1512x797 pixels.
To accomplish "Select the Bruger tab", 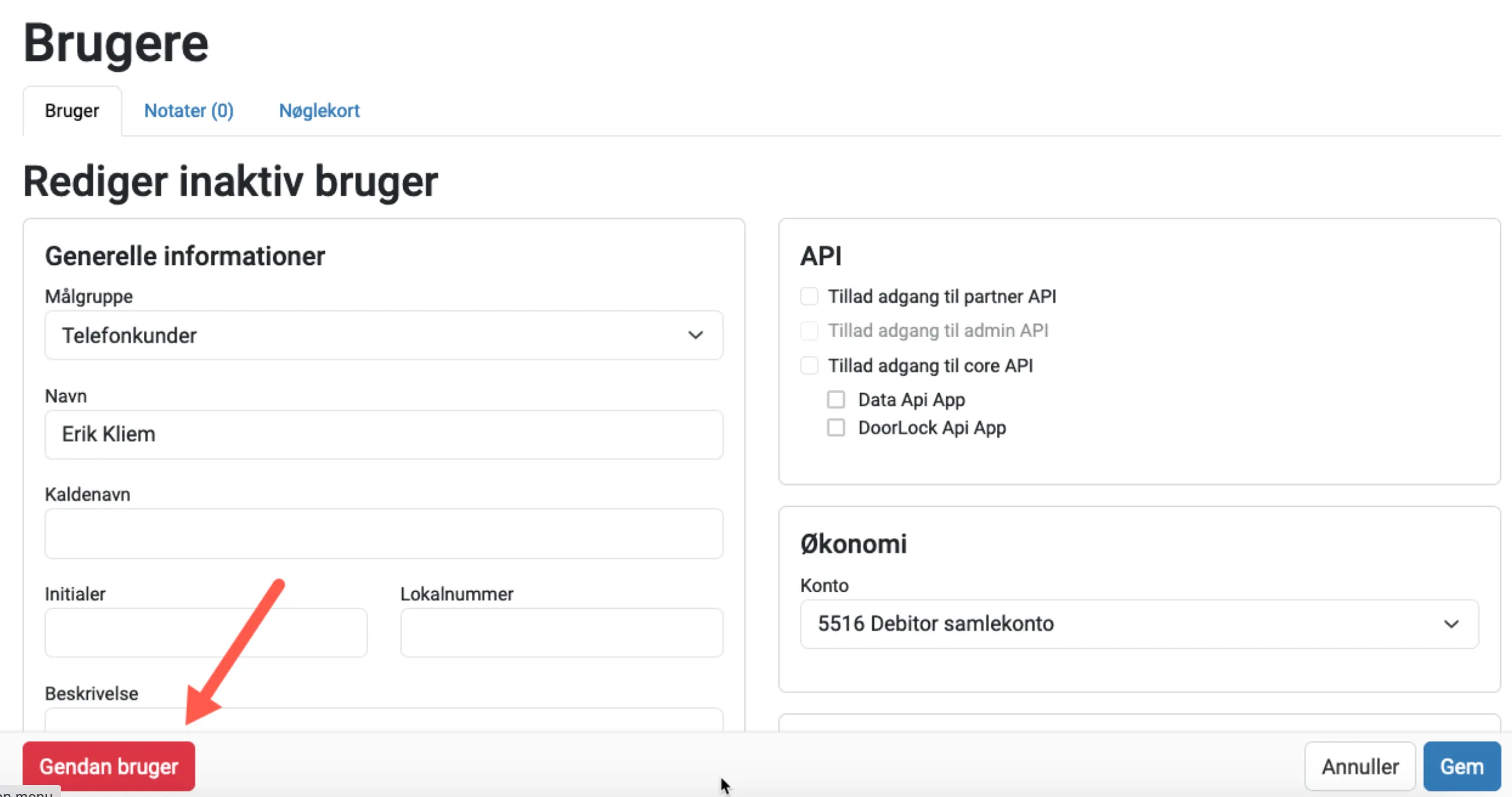I will pos(72,111).
